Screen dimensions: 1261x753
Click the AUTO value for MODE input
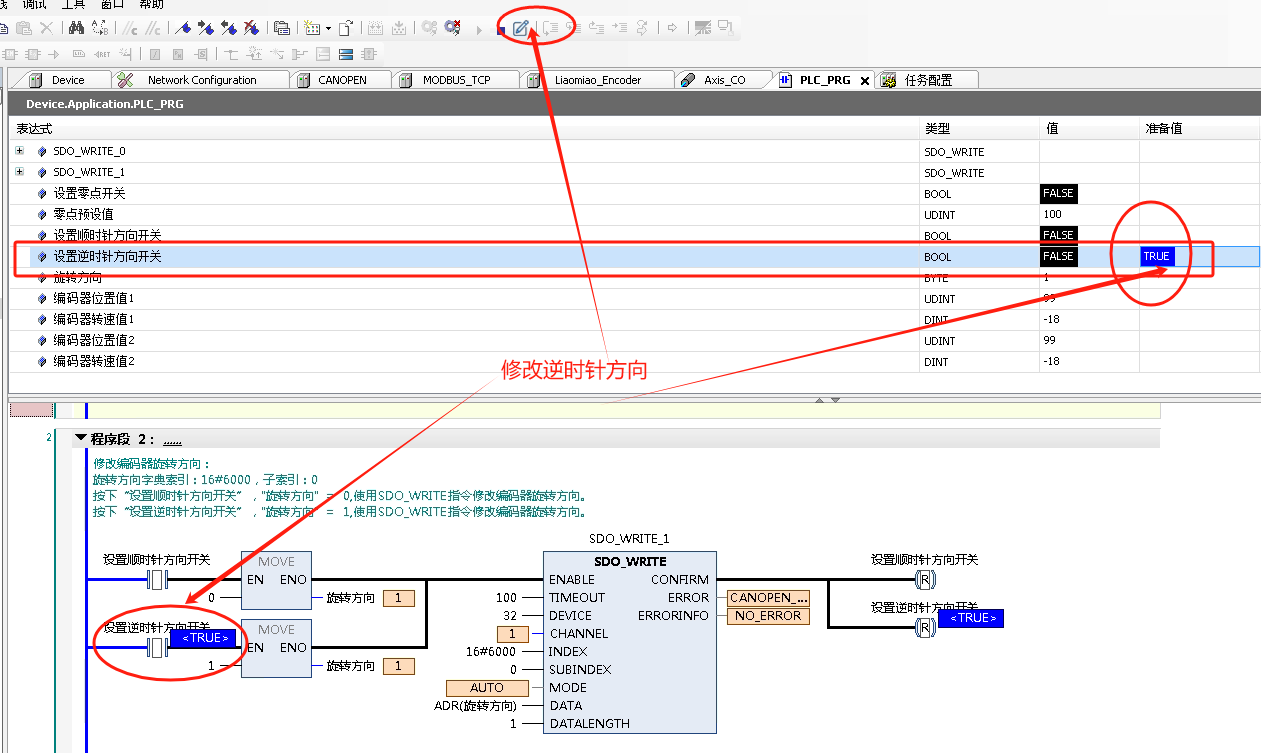[x=488, y=688]
